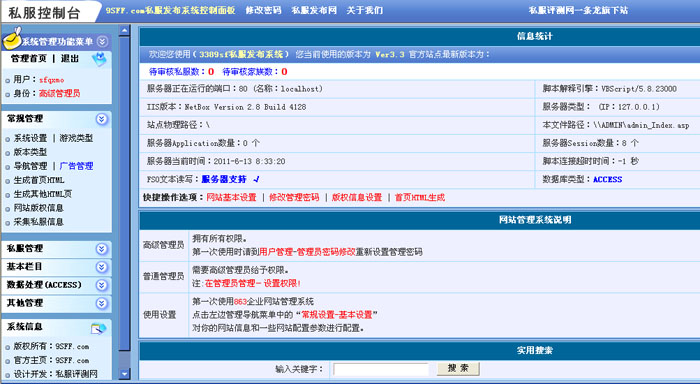The image size is (700, 384).
Task: Click the sidebar scrollbar down arrow
Action: pos(125,373)
